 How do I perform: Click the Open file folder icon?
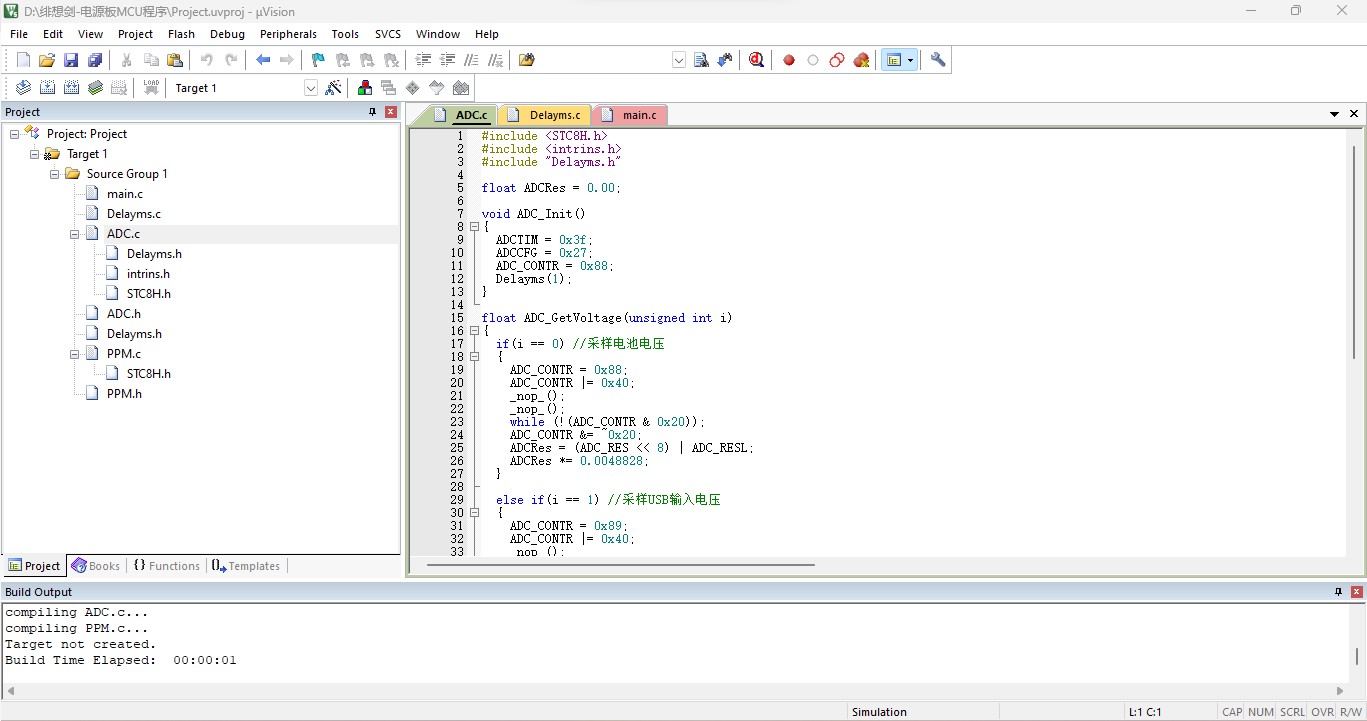(47, 60)
